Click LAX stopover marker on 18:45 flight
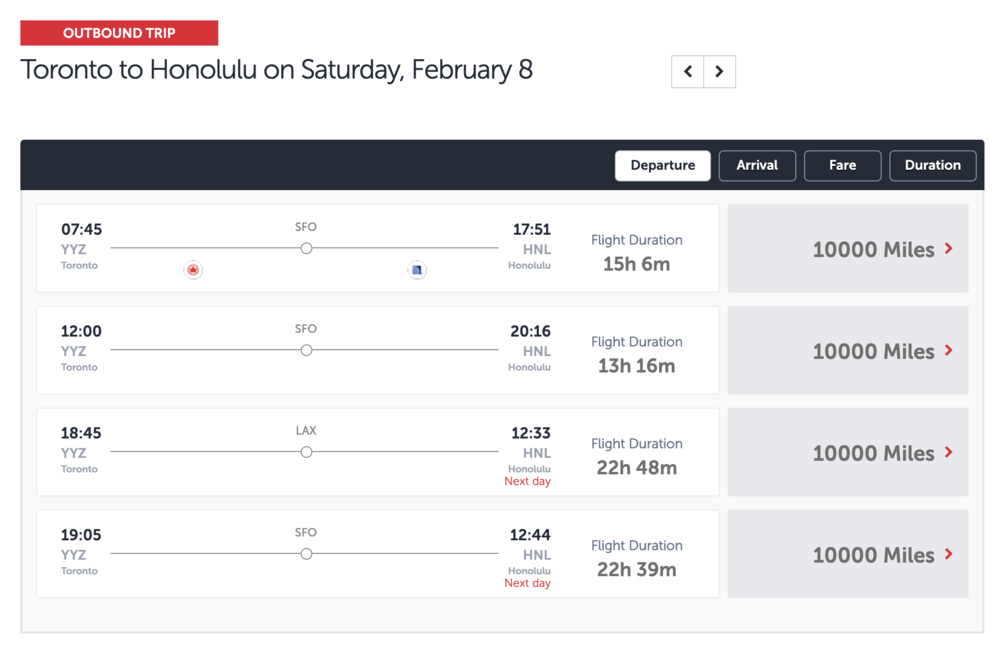This screenshot has height=647, width=1000. [307, 452]
